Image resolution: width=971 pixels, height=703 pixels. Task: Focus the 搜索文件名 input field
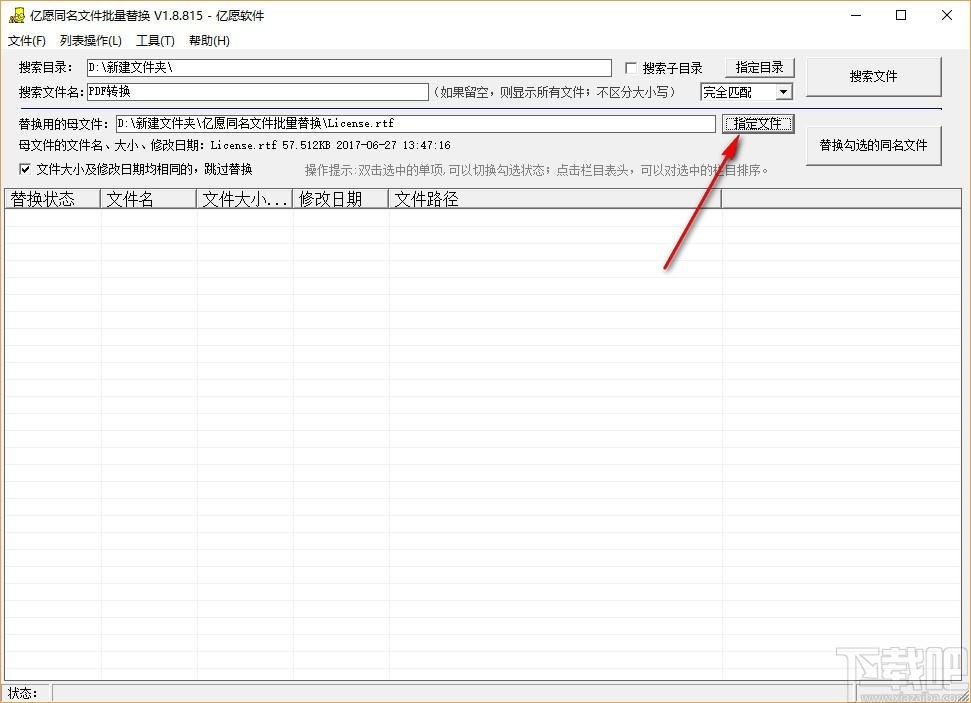[258, 92]
